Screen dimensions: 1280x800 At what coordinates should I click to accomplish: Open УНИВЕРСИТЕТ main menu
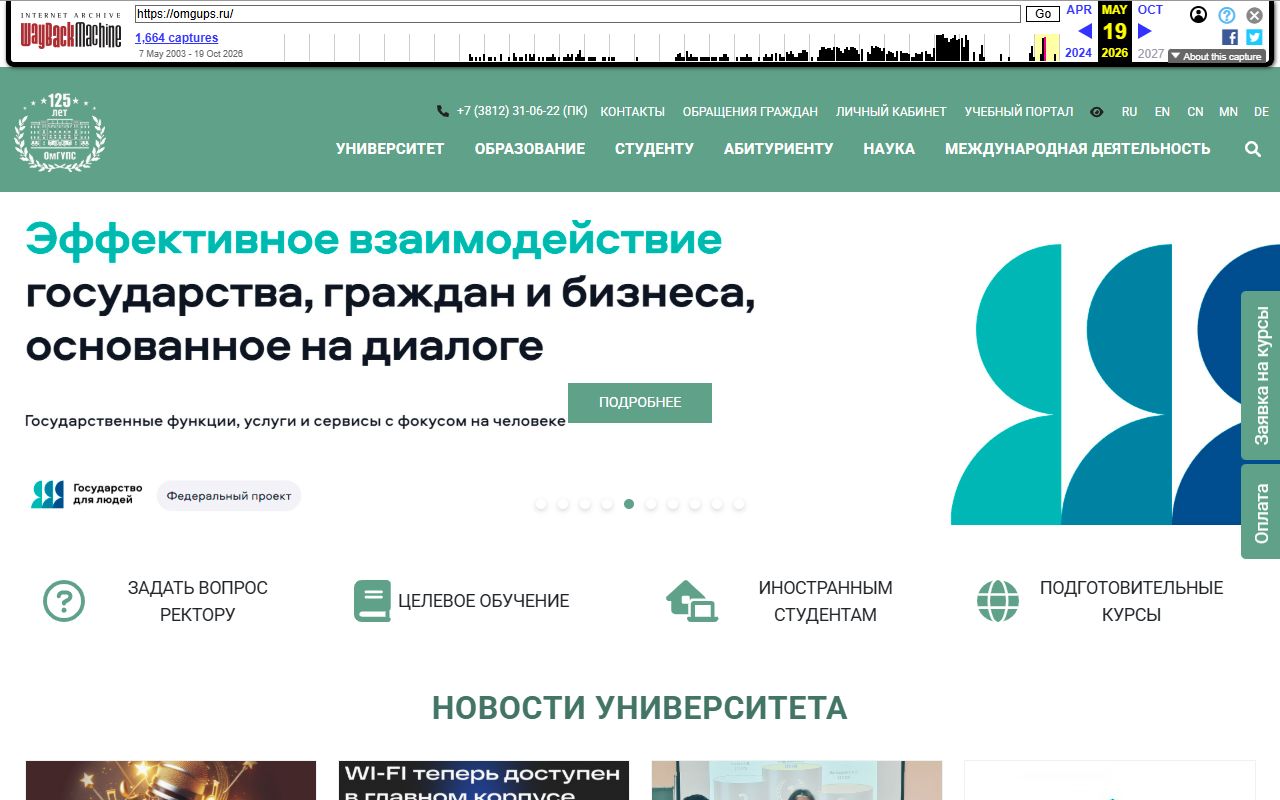click(x=390, y=149)
